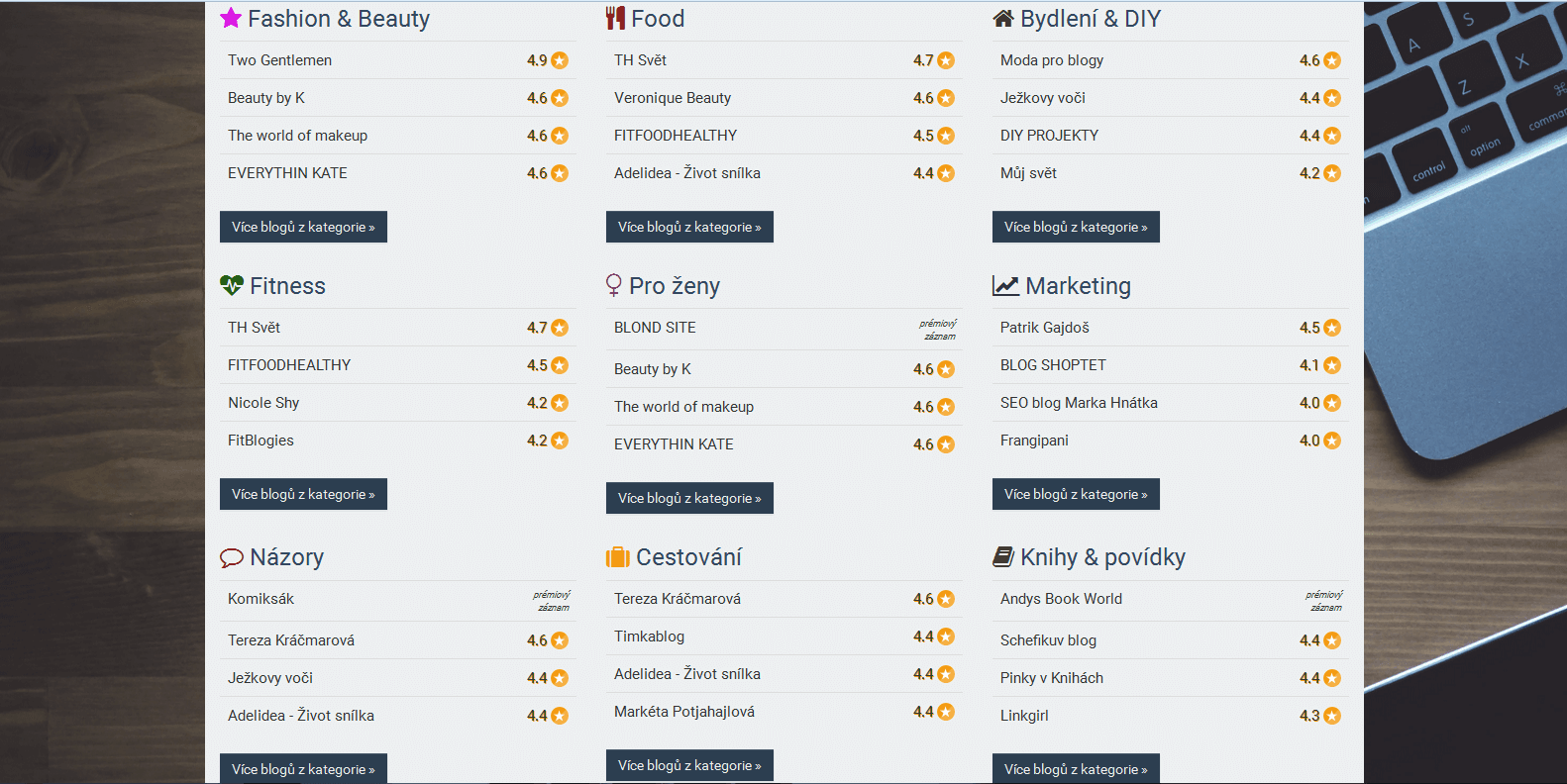Viewport: 1567px width, 784px height.
Task: Click the rating star for Two Gentlemen
Action: [x=560, y=60]
